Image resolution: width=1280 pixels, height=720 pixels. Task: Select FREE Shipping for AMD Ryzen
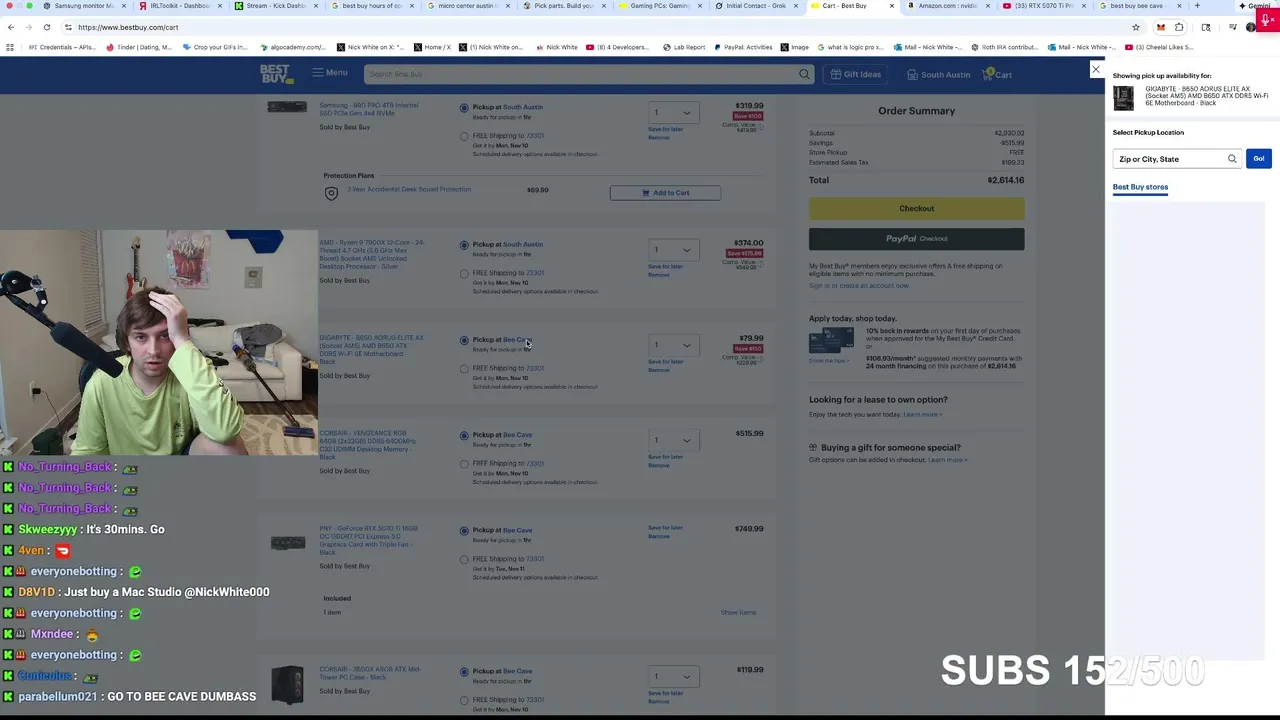[464, 274]
